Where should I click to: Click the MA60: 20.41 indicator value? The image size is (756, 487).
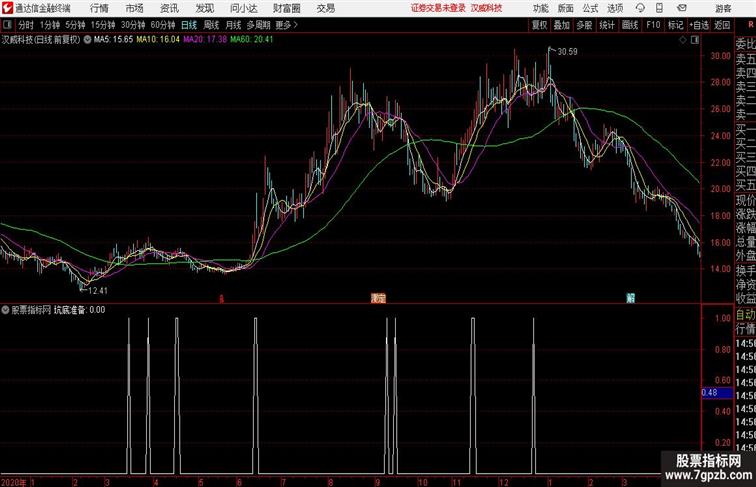click(x=252, y=40)
